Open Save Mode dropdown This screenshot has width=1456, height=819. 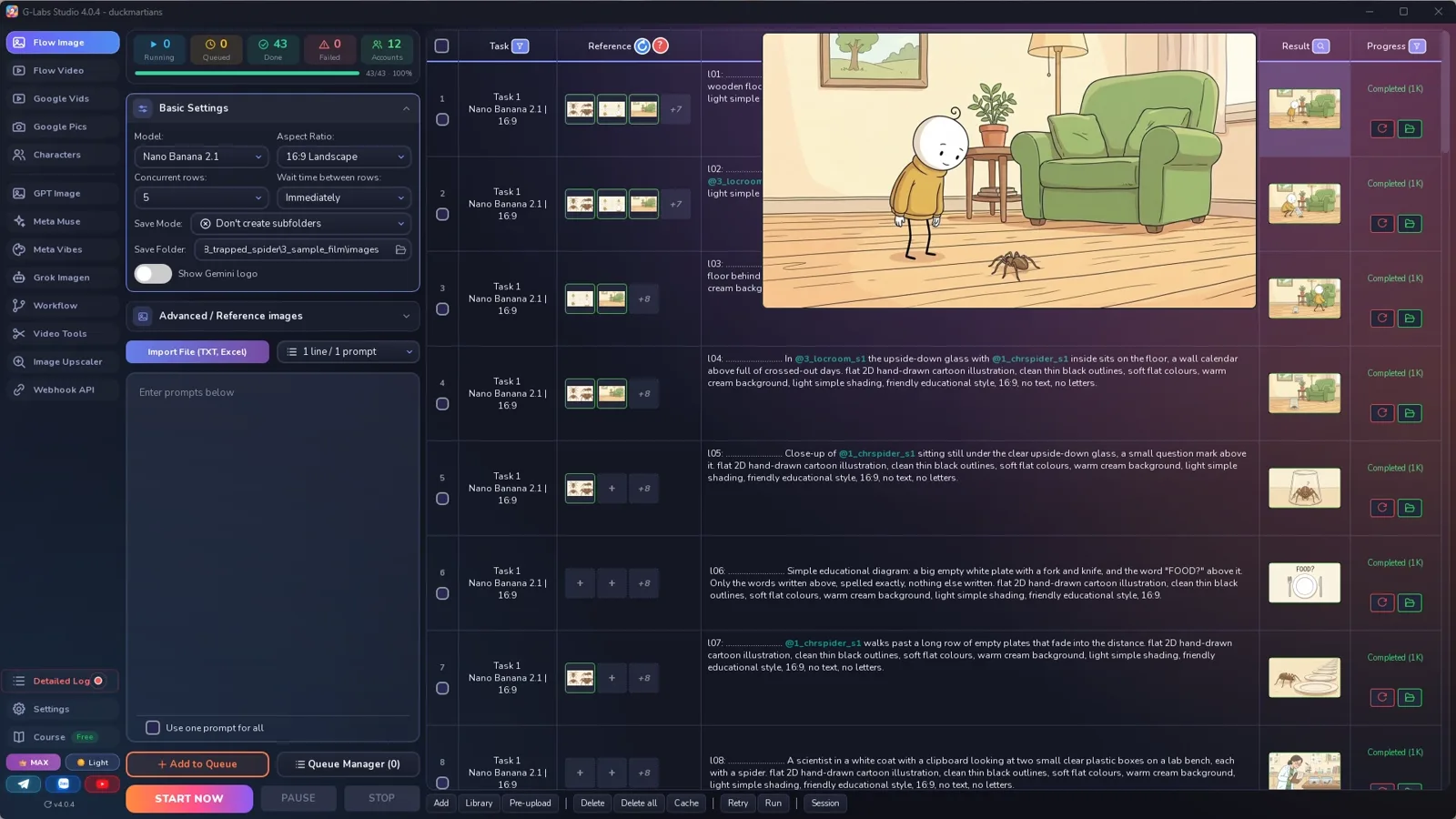pyautogui.click(x=300, y=224)
